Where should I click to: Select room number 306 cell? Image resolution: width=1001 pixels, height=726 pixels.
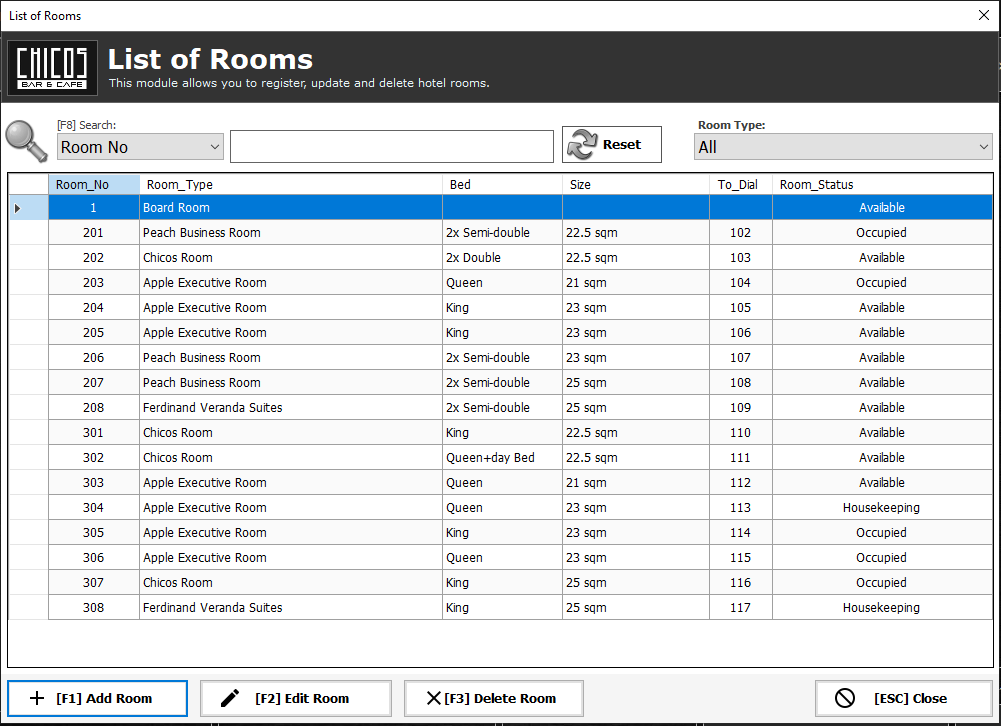(94, 557)
